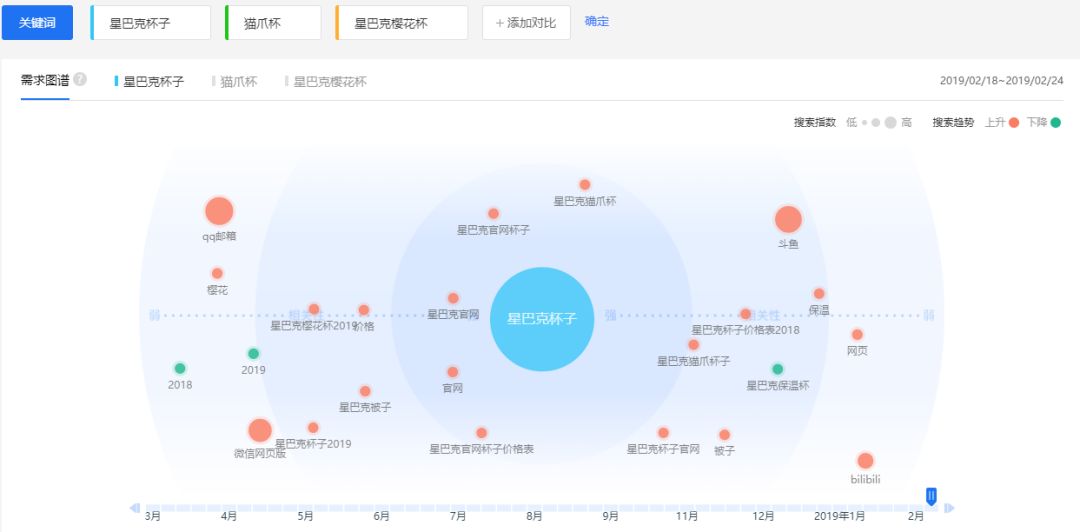Click the 星巴克被子 node dot
Viewport: 1080px width, 532px height.
(365, 391)
